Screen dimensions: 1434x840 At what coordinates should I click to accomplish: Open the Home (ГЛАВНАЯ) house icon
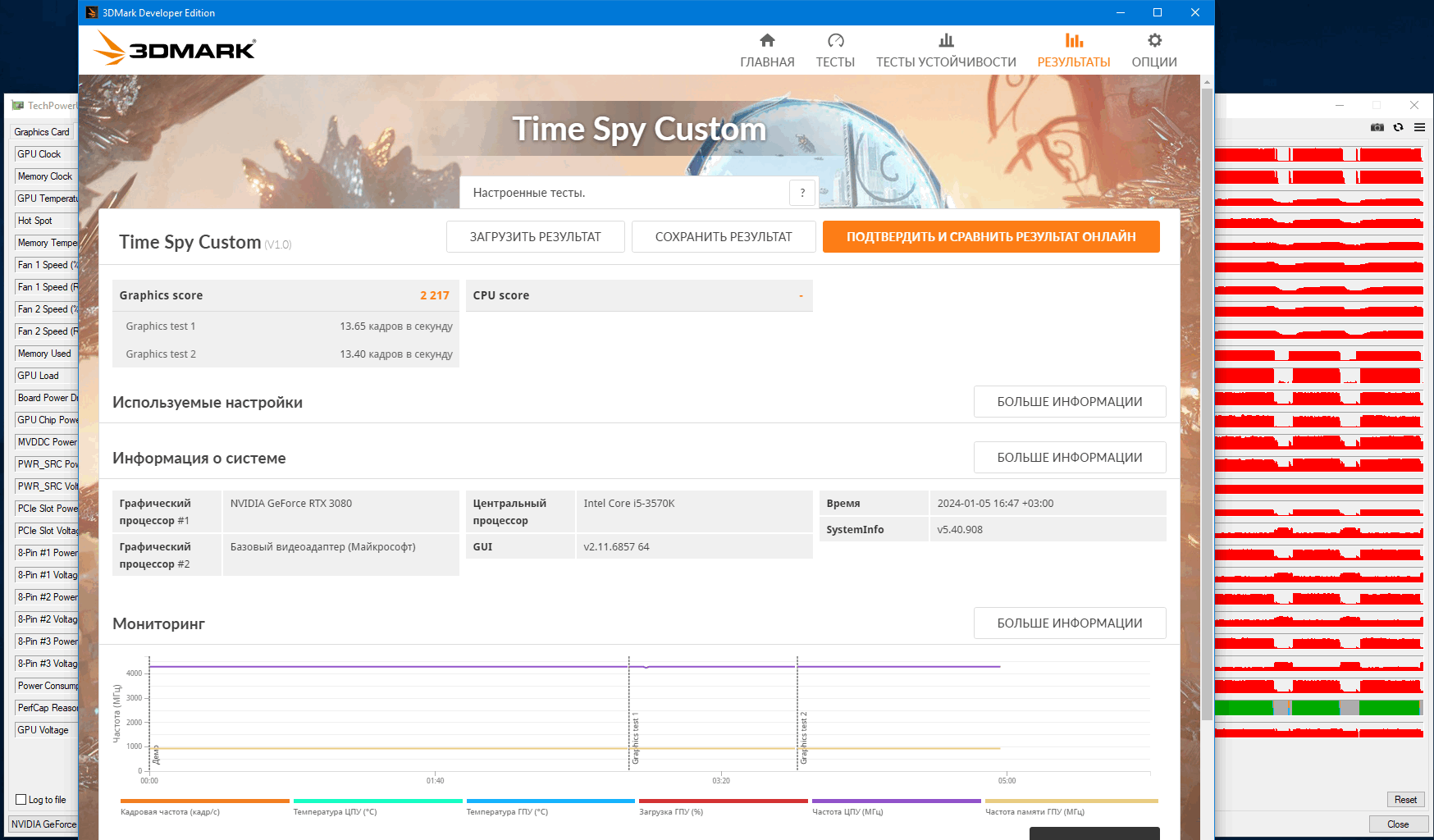[x=767, y=40]
